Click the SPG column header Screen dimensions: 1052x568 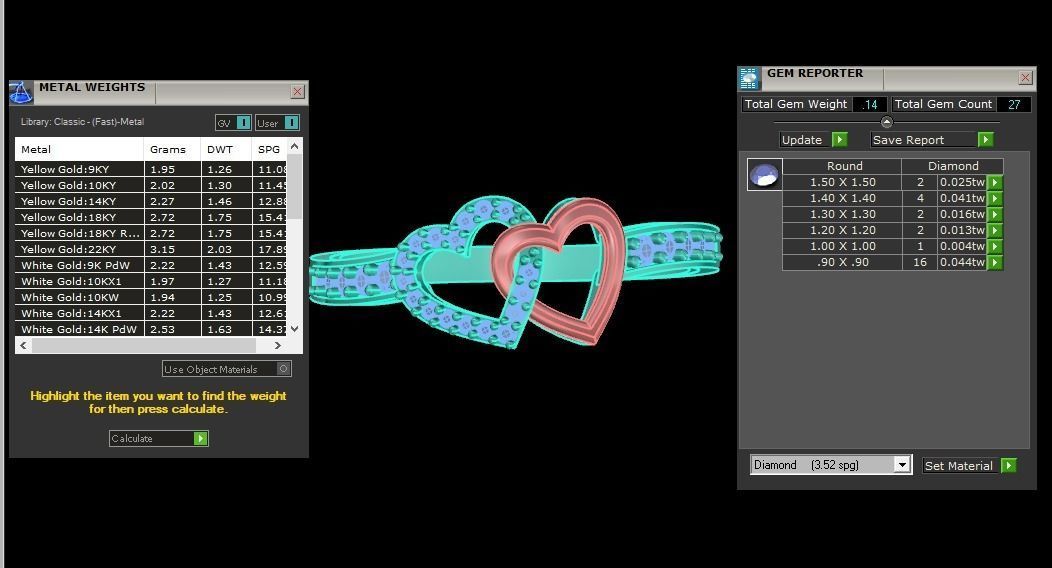(x=270, y=150)
